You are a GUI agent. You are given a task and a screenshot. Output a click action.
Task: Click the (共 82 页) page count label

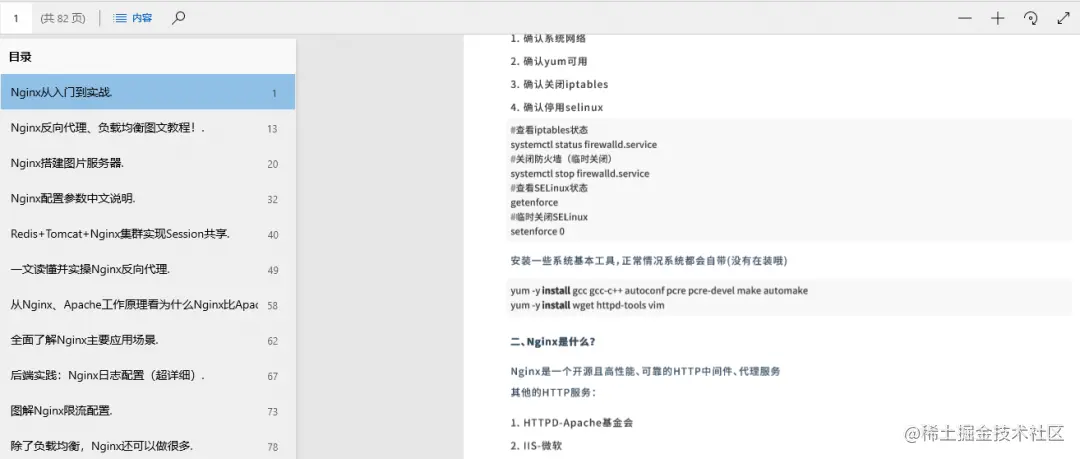point(63,19)
